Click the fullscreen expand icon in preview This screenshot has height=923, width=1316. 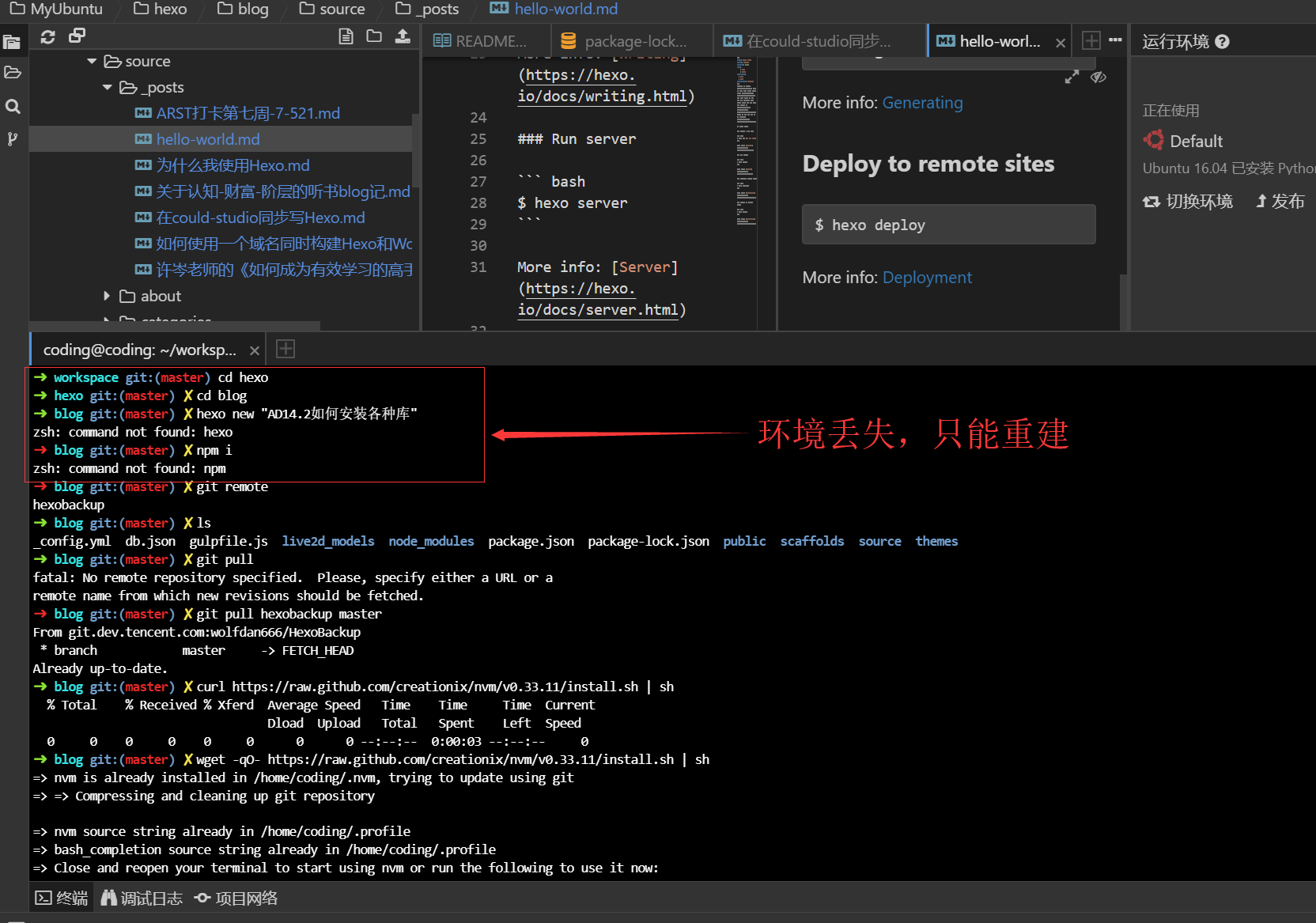click(1072, 77)
